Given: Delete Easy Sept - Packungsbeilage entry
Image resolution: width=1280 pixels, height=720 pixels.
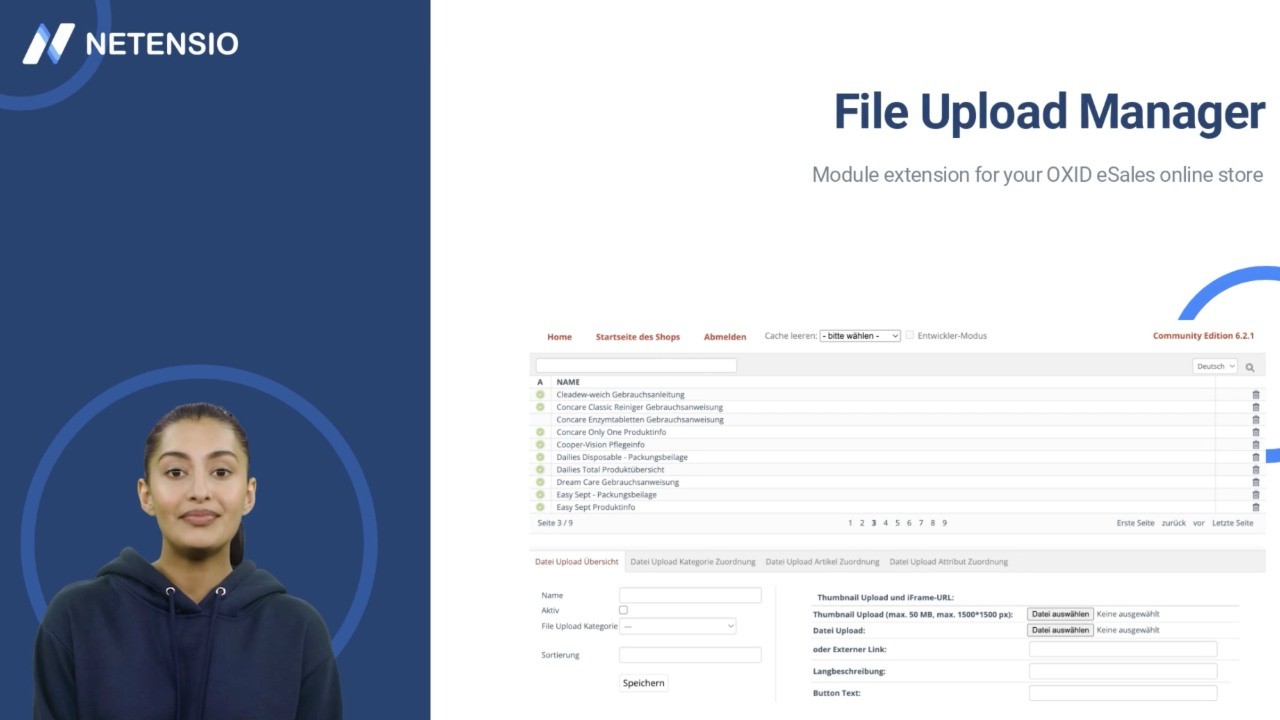Looking at the screenshot, I should pyautogui.click(x=1256, y=495).
